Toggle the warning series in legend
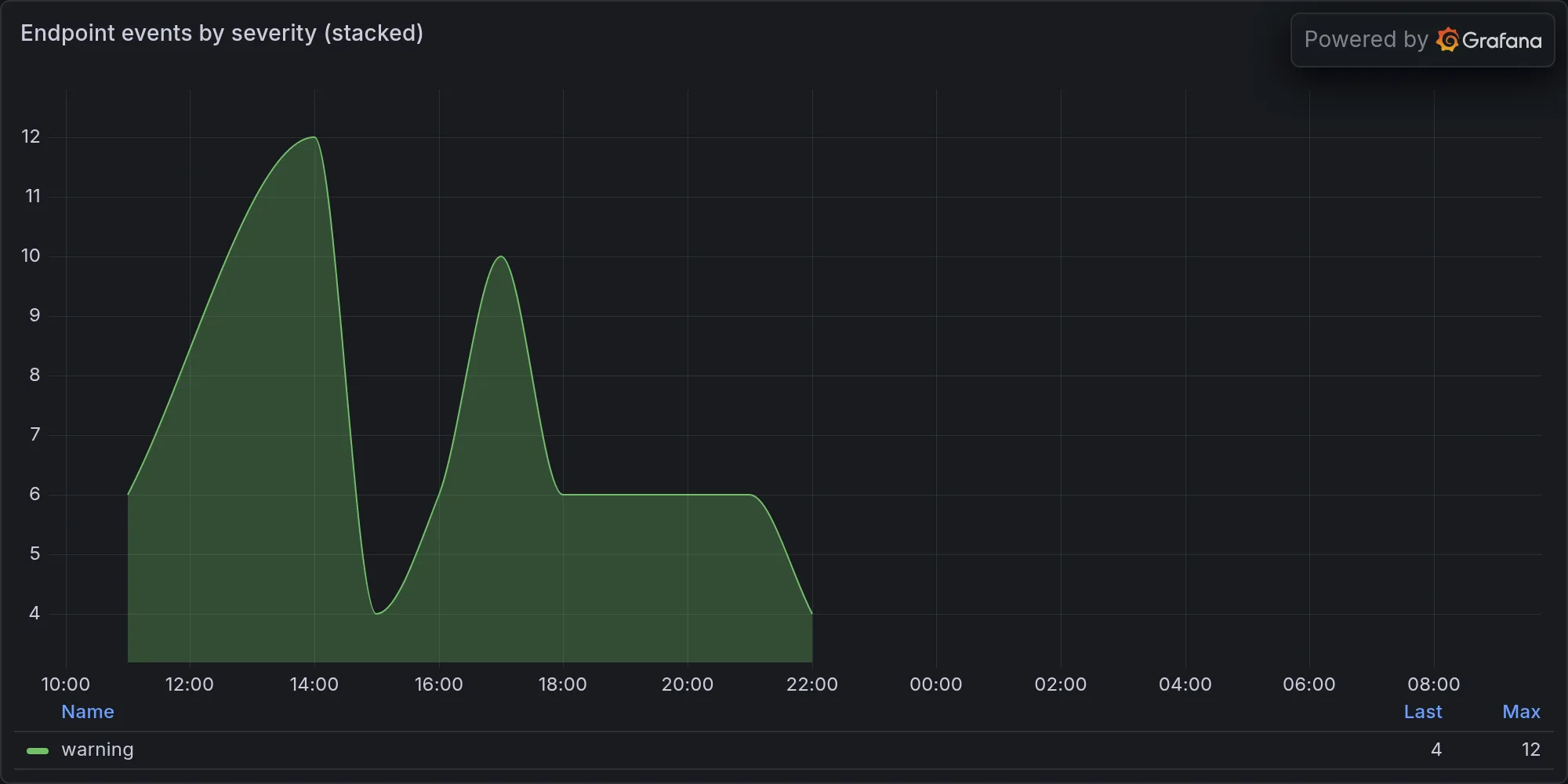Screen dimensions: 1568x784 coord(97,750)
